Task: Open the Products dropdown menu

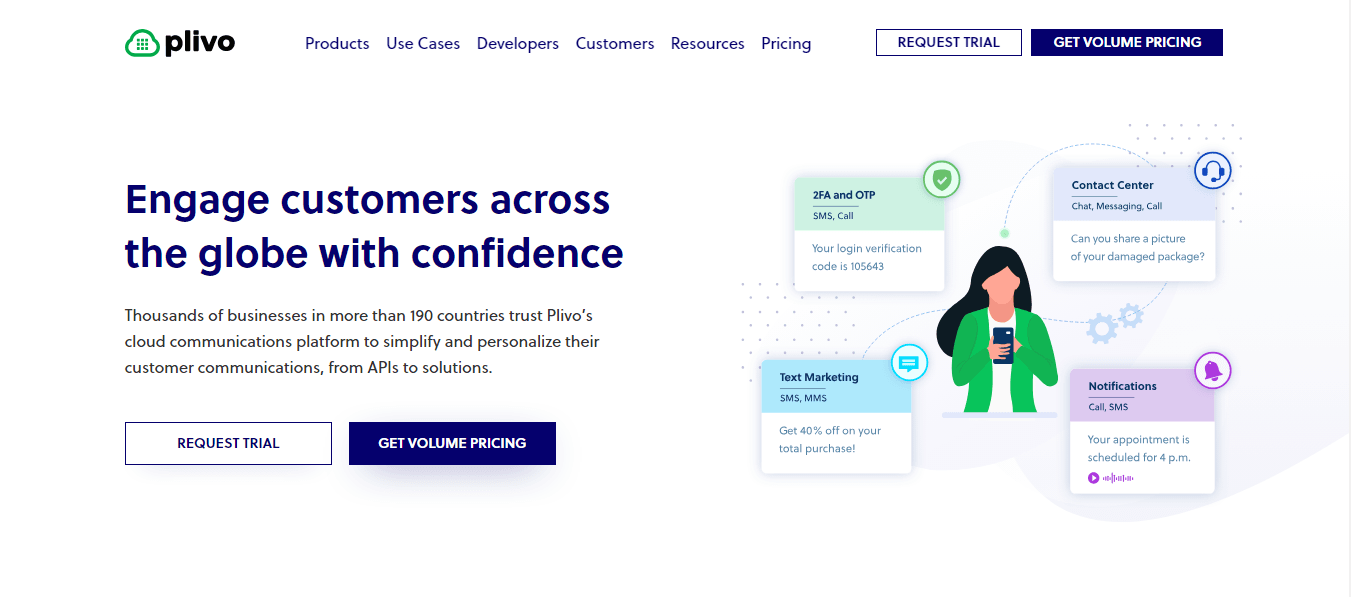Action: click(337, 43)
